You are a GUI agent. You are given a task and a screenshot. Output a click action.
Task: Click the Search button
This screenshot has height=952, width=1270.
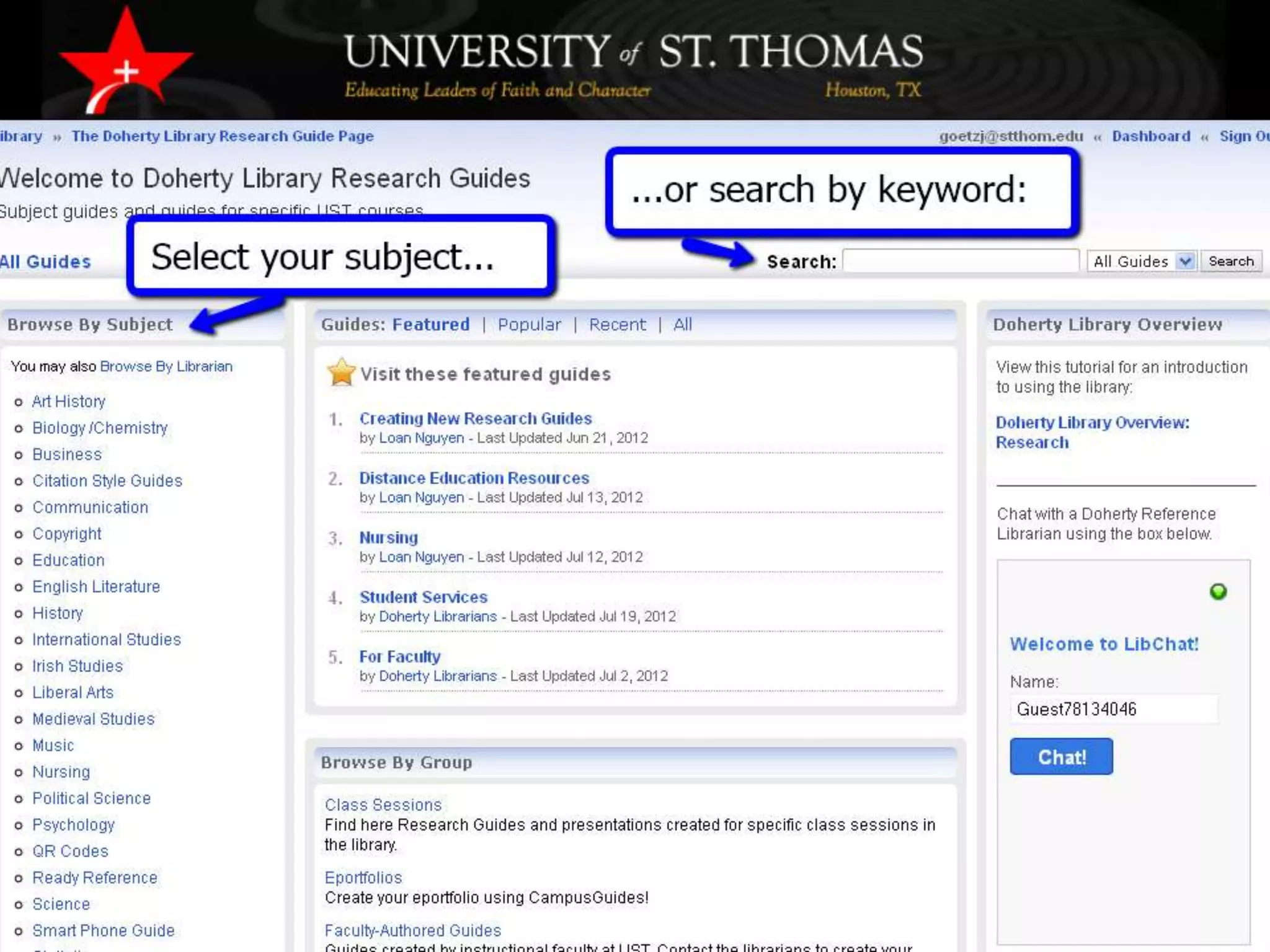1231,262
